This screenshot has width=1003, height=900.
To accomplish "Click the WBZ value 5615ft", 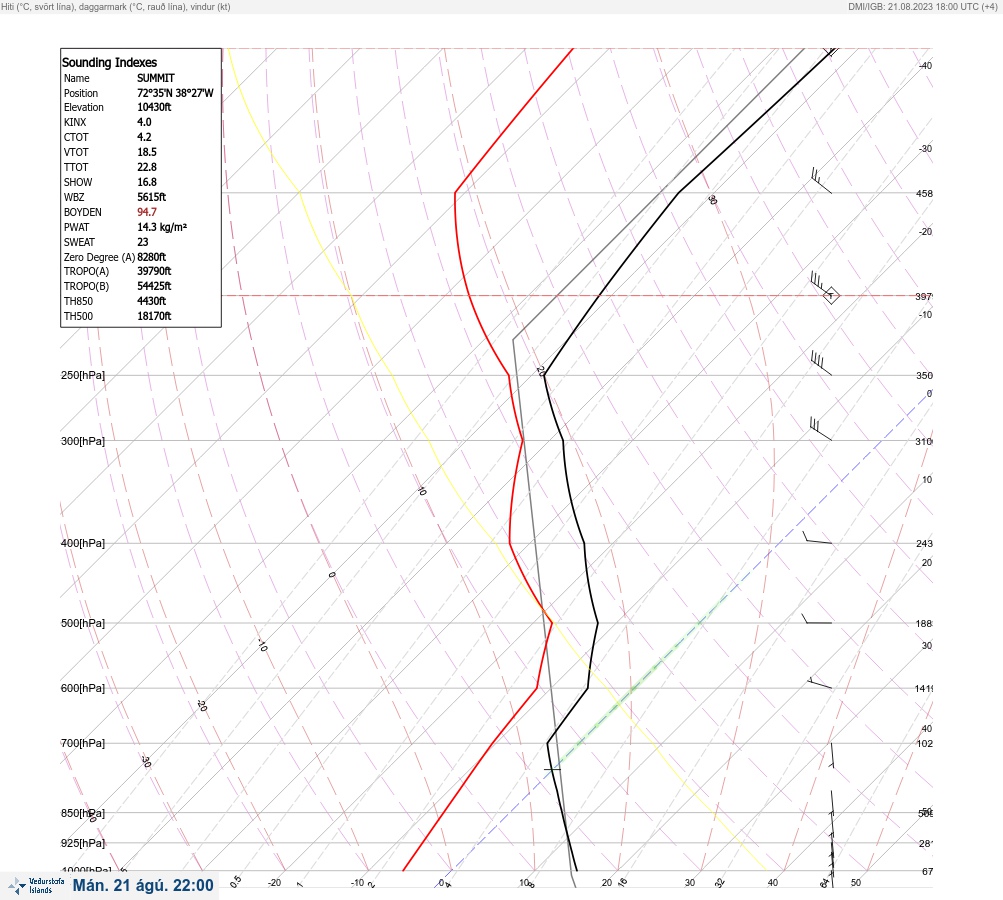I will point(152,197).
